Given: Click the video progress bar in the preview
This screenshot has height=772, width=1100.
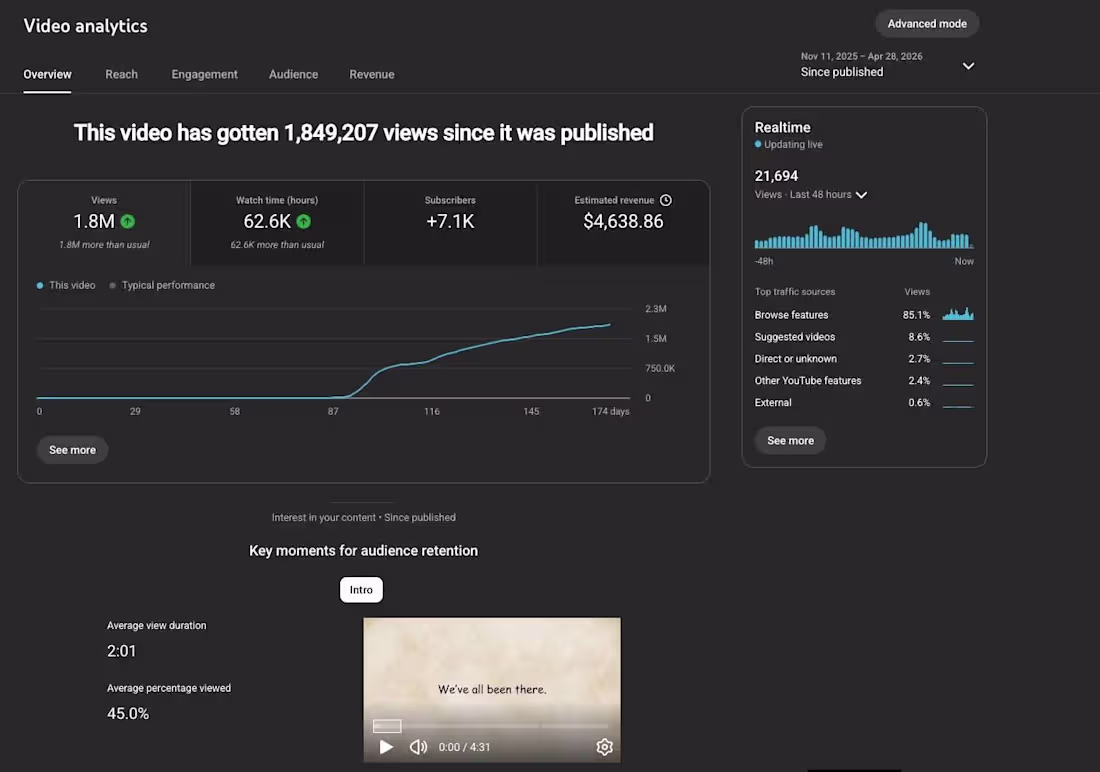Looking at the screenshot, I should click(491, 726).
